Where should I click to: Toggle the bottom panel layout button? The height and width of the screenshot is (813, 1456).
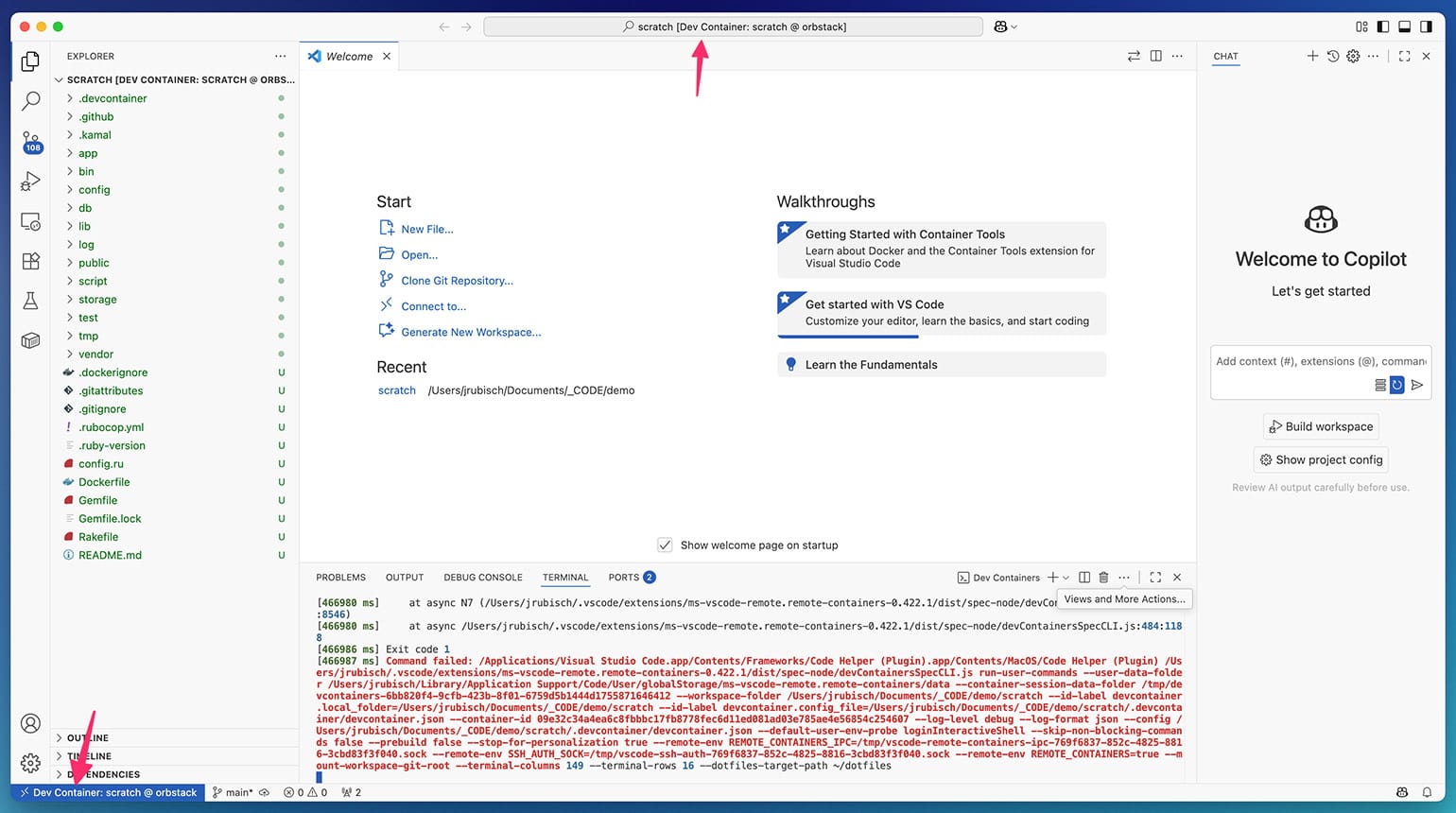1405,27
